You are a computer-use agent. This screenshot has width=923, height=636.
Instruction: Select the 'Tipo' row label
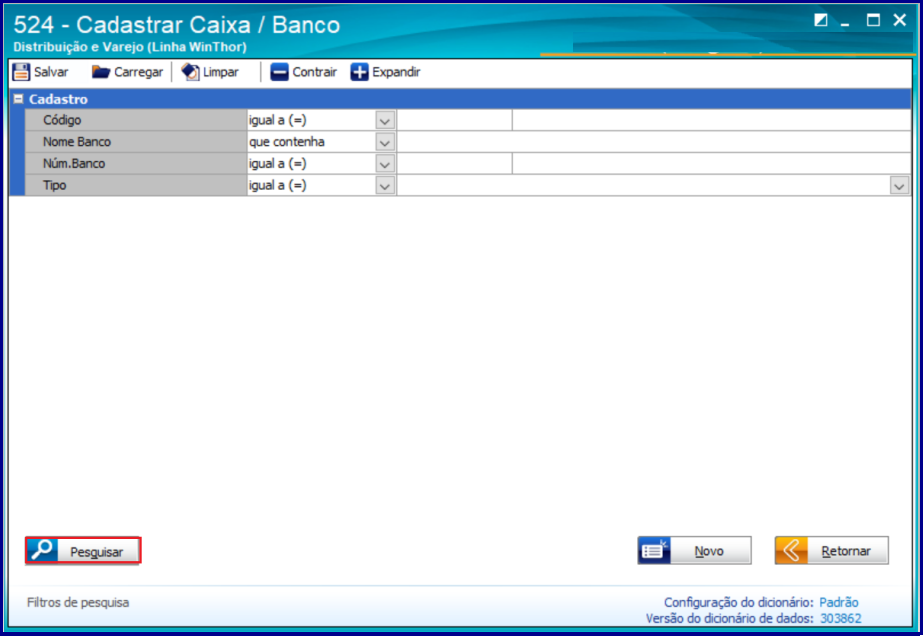(54, 186)
